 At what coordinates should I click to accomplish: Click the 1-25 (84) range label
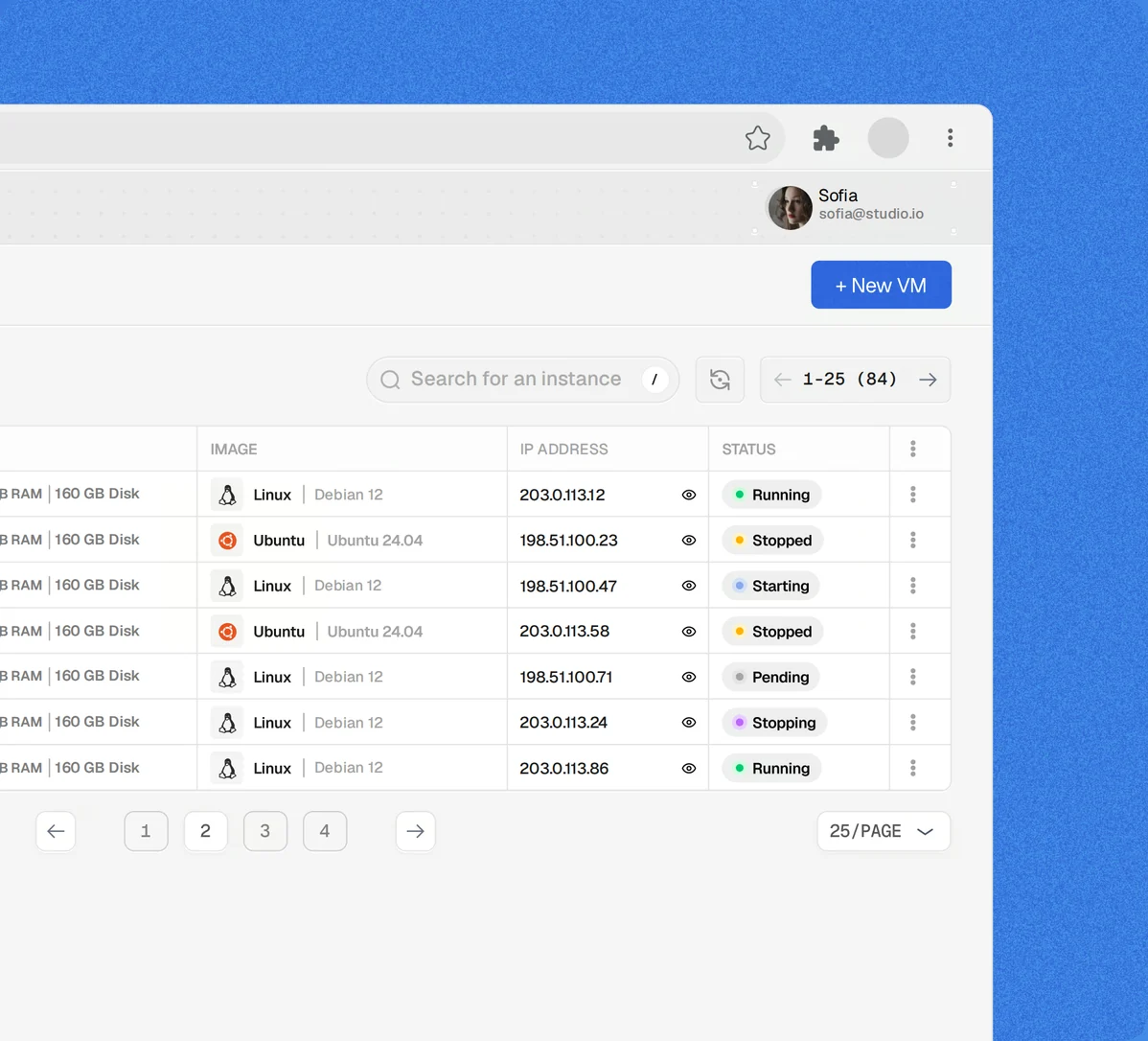849,379
